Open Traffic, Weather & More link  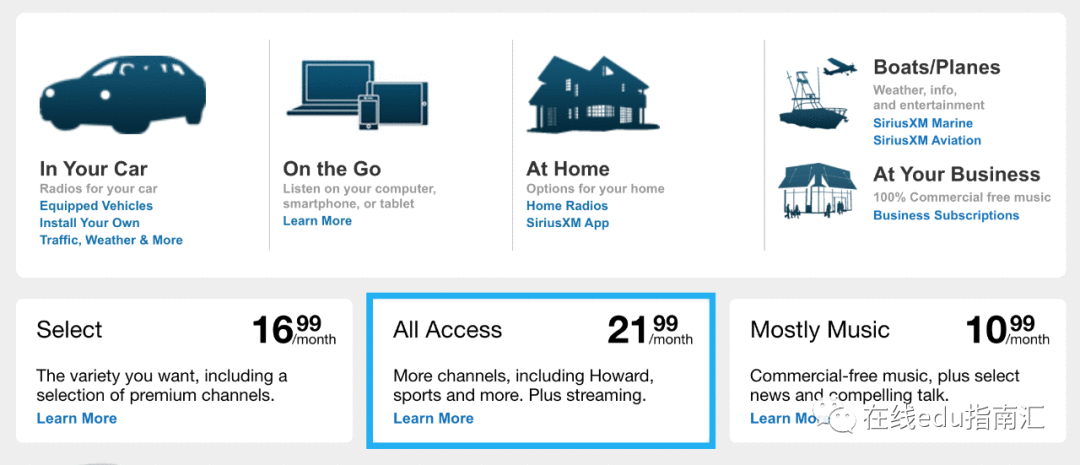point(111,240)
